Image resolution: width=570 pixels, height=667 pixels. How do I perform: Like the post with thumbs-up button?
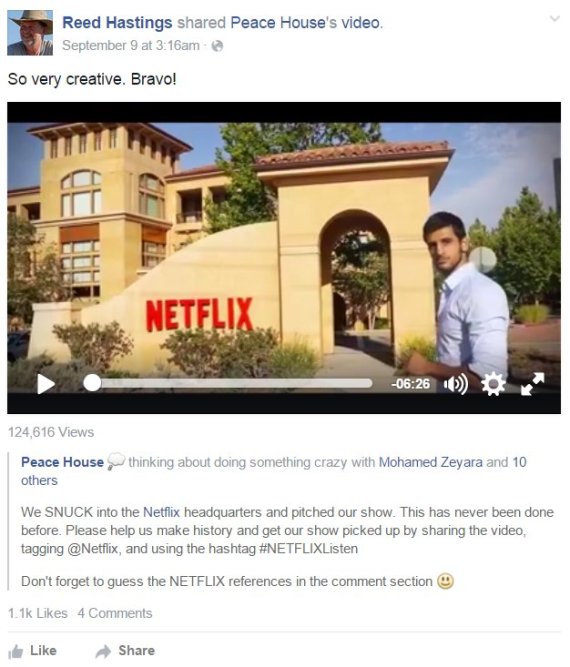coord(32,650)
